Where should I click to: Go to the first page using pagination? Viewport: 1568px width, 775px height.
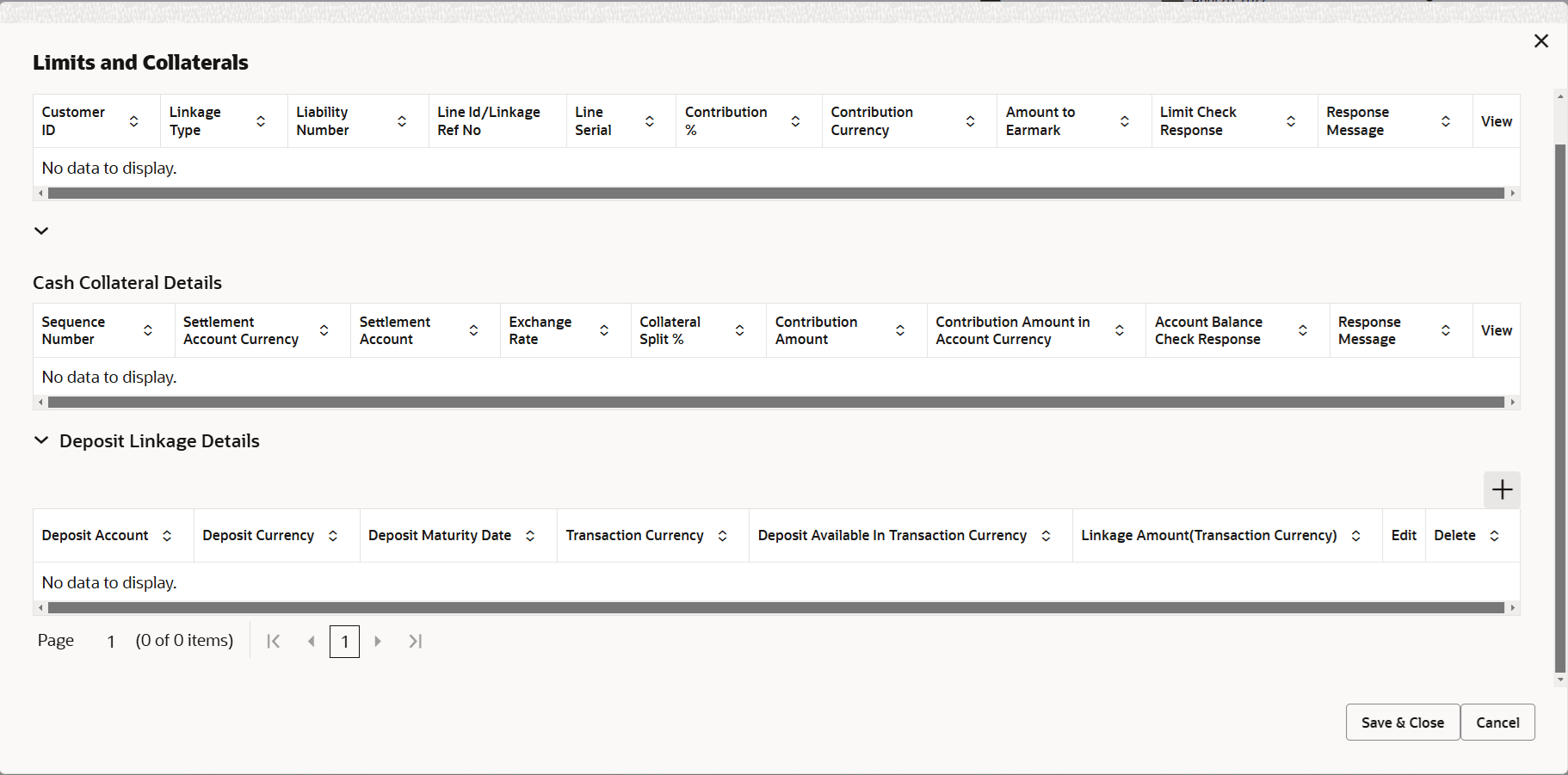(x=273, y=641)
